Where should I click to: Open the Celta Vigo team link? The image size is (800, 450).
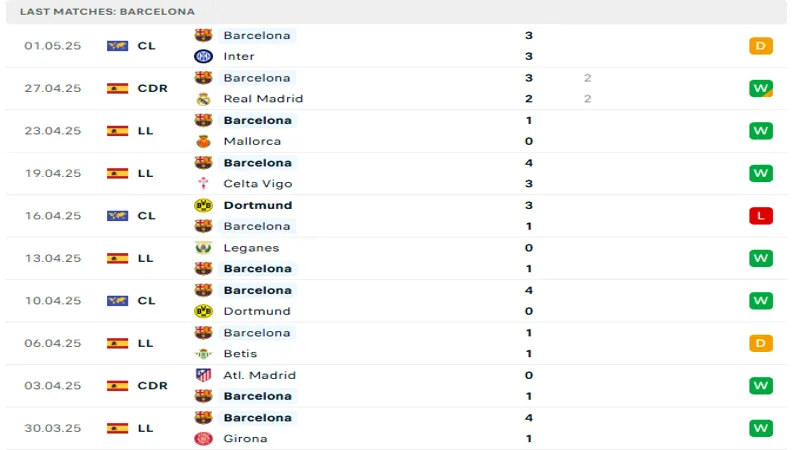pyautogui.click(x=257, y=184)
